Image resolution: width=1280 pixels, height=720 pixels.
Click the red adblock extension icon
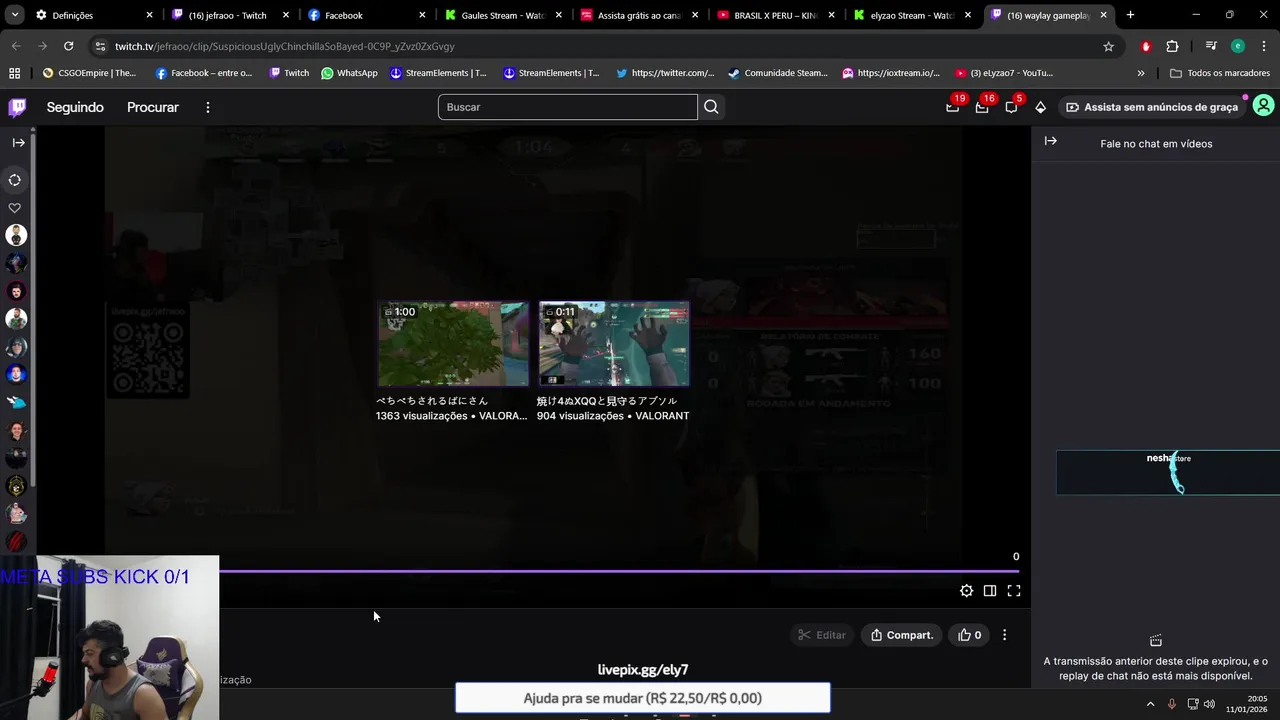(x=1146, y=46)
